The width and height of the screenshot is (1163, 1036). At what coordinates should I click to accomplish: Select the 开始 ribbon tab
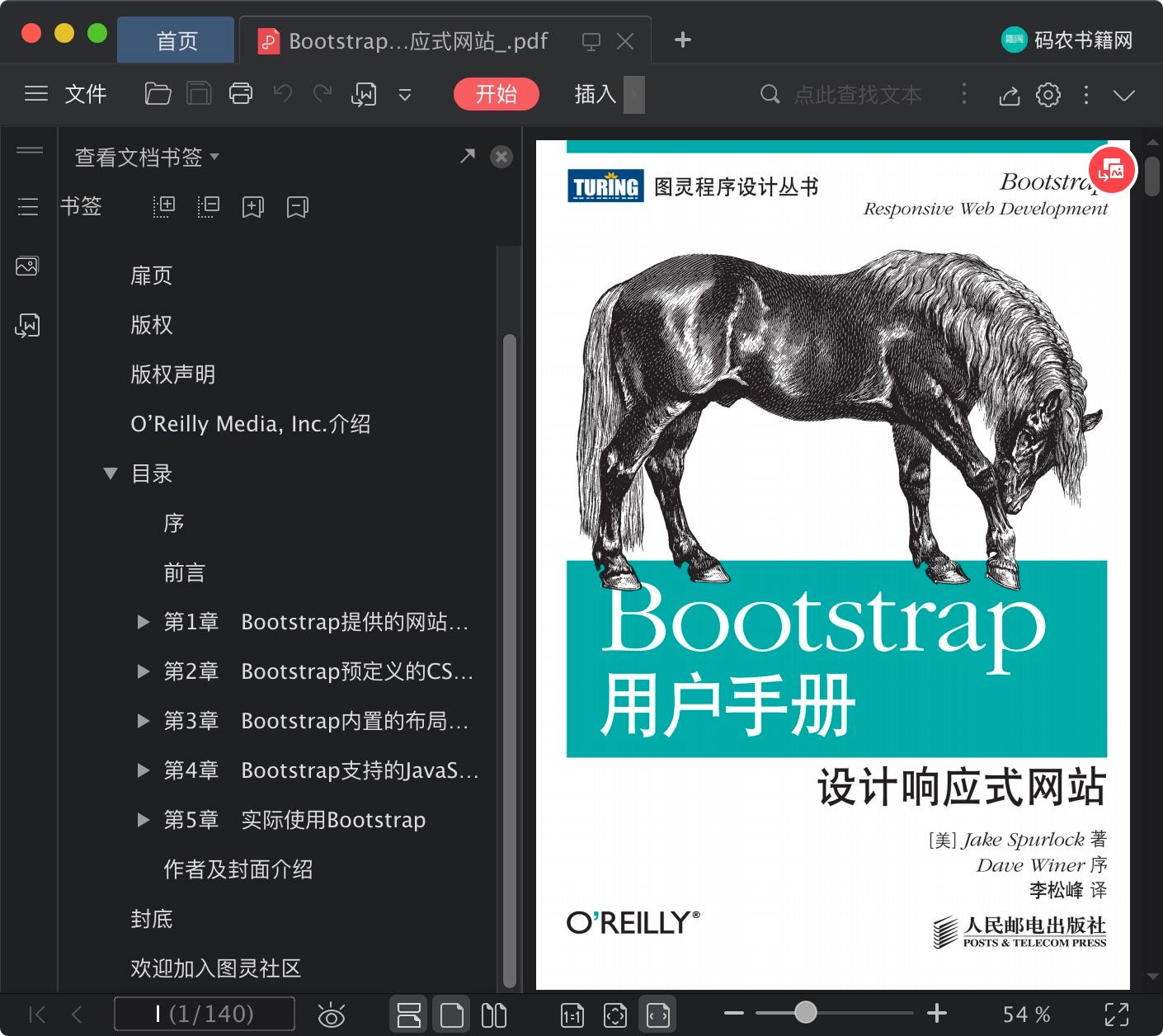496,94
